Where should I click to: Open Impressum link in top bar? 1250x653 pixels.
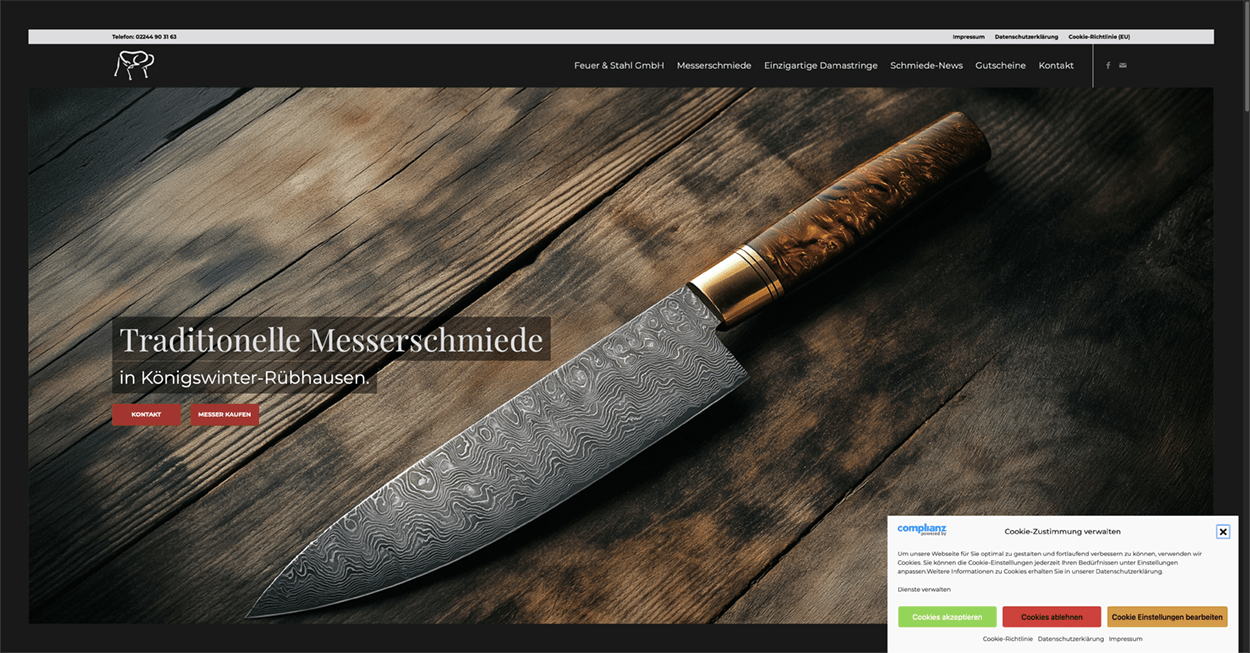tap(968, 37)
